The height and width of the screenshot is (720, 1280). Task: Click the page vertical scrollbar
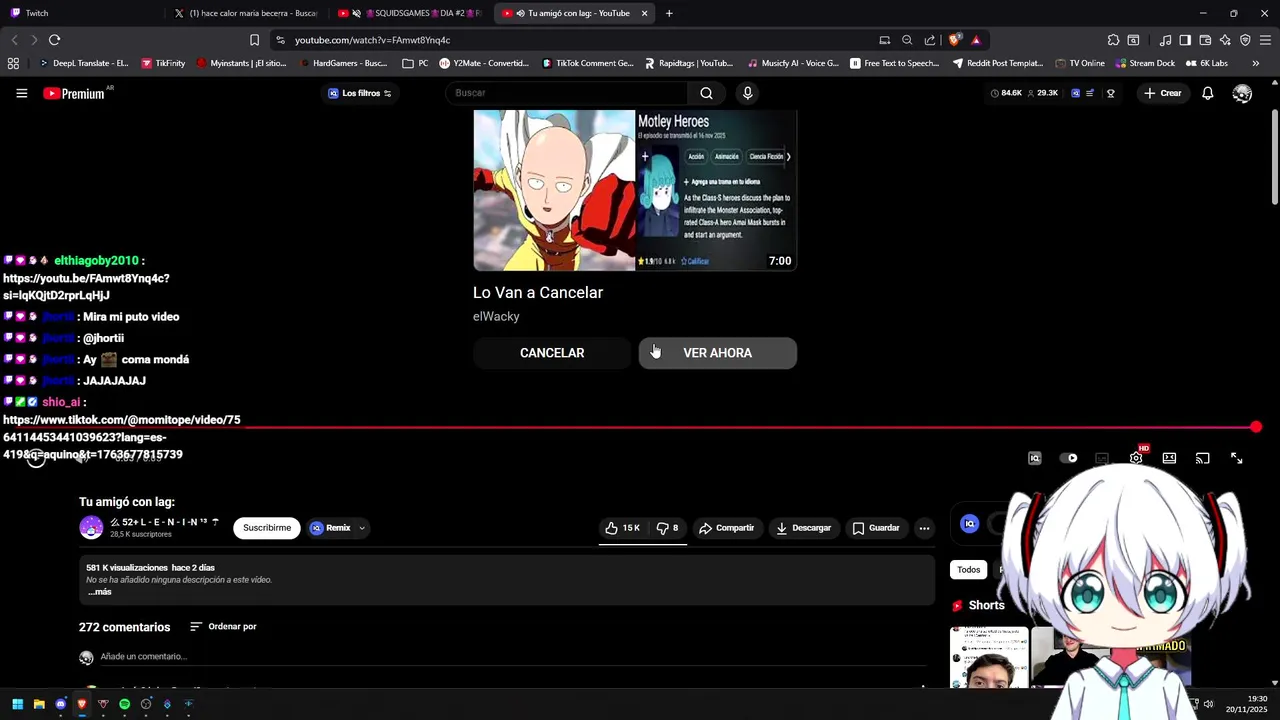click(x=1274, y=155)
